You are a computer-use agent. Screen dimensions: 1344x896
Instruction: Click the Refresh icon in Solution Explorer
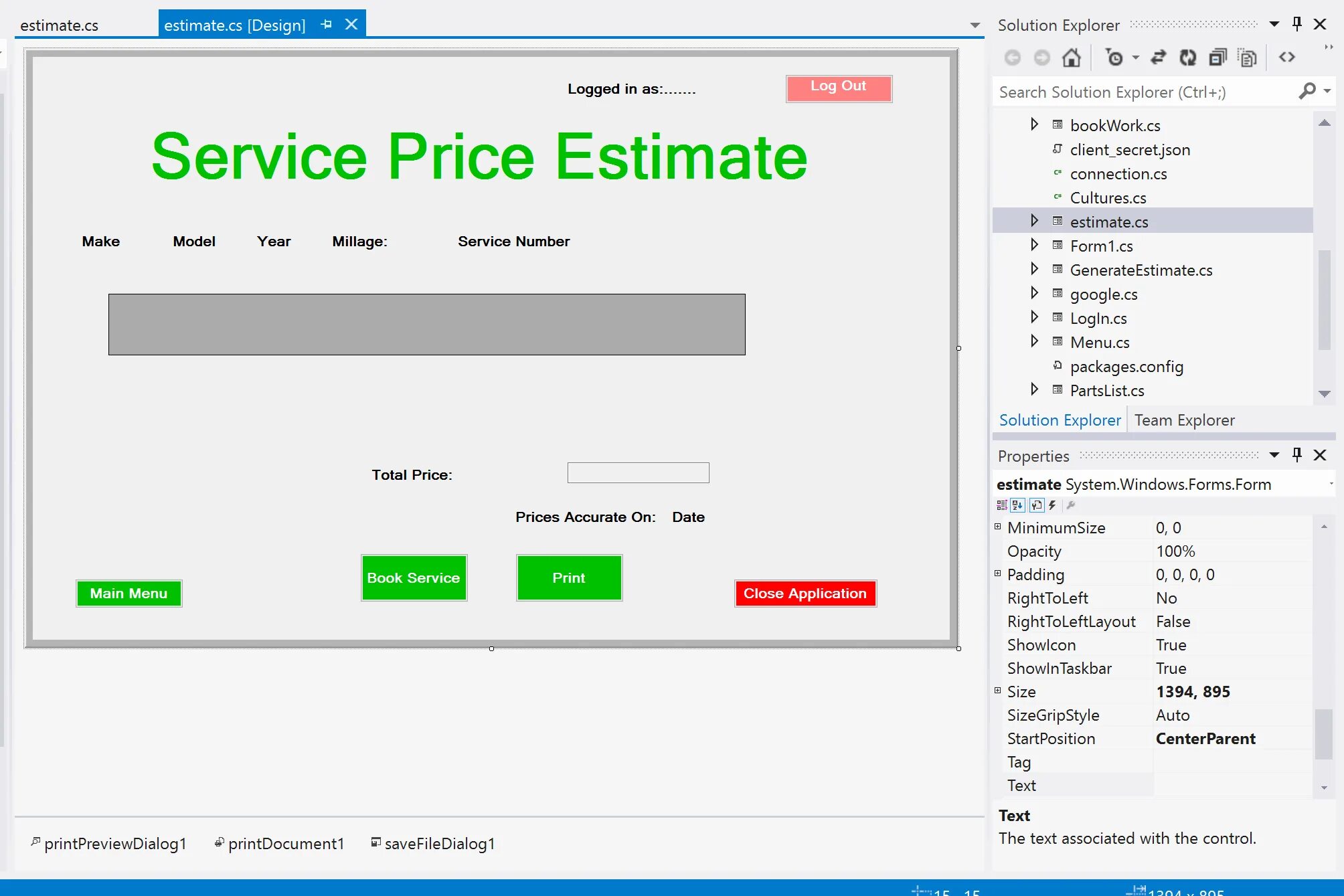pos(1188,58)
